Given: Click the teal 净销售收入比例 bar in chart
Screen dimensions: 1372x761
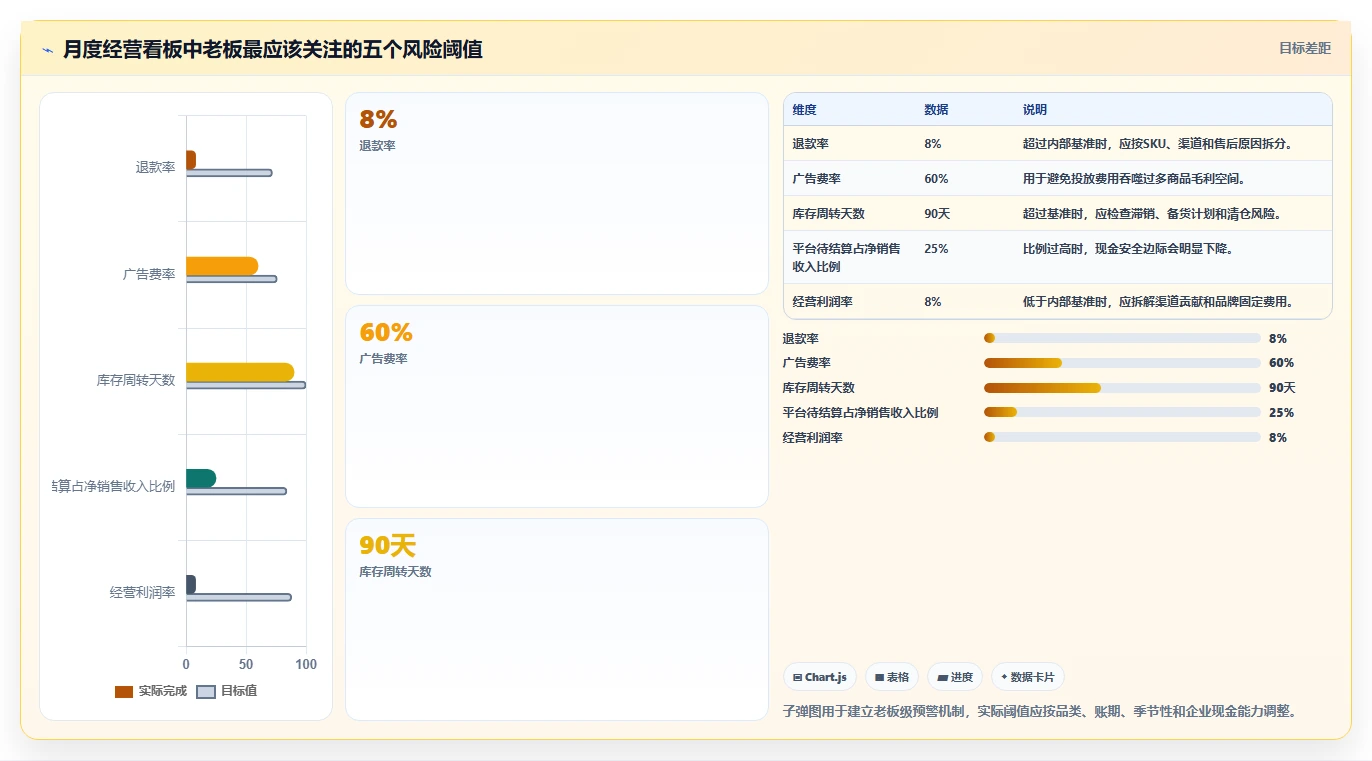Looking at the screenshot, I should click(x=201, y=478).
